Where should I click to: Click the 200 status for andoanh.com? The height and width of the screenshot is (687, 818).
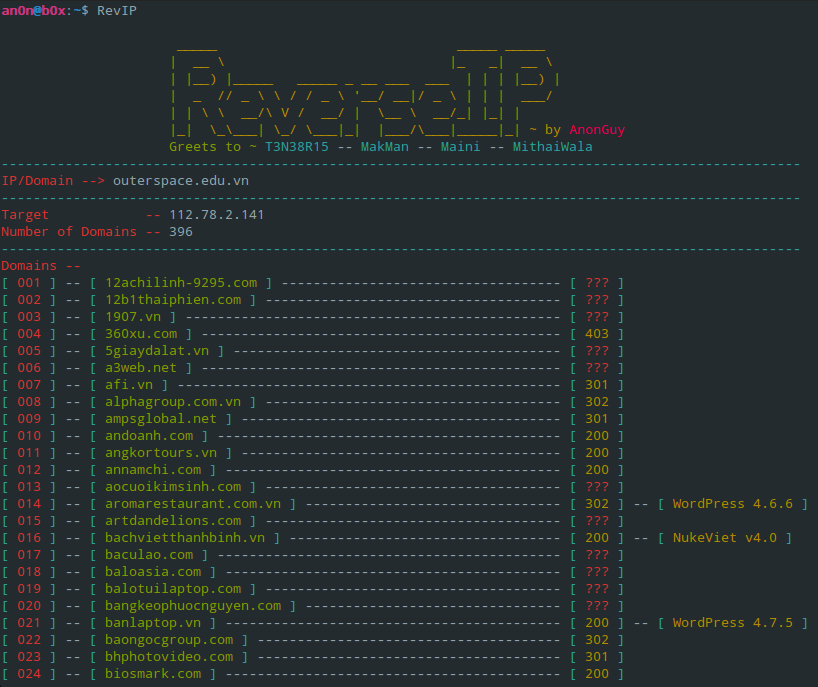[597, 436]
